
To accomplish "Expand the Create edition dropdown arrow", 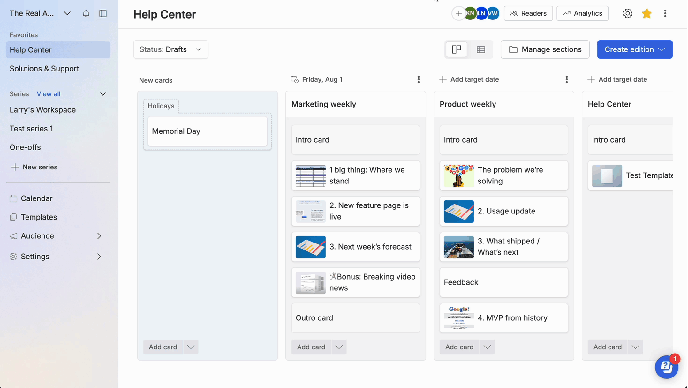I will click(662, 50).
